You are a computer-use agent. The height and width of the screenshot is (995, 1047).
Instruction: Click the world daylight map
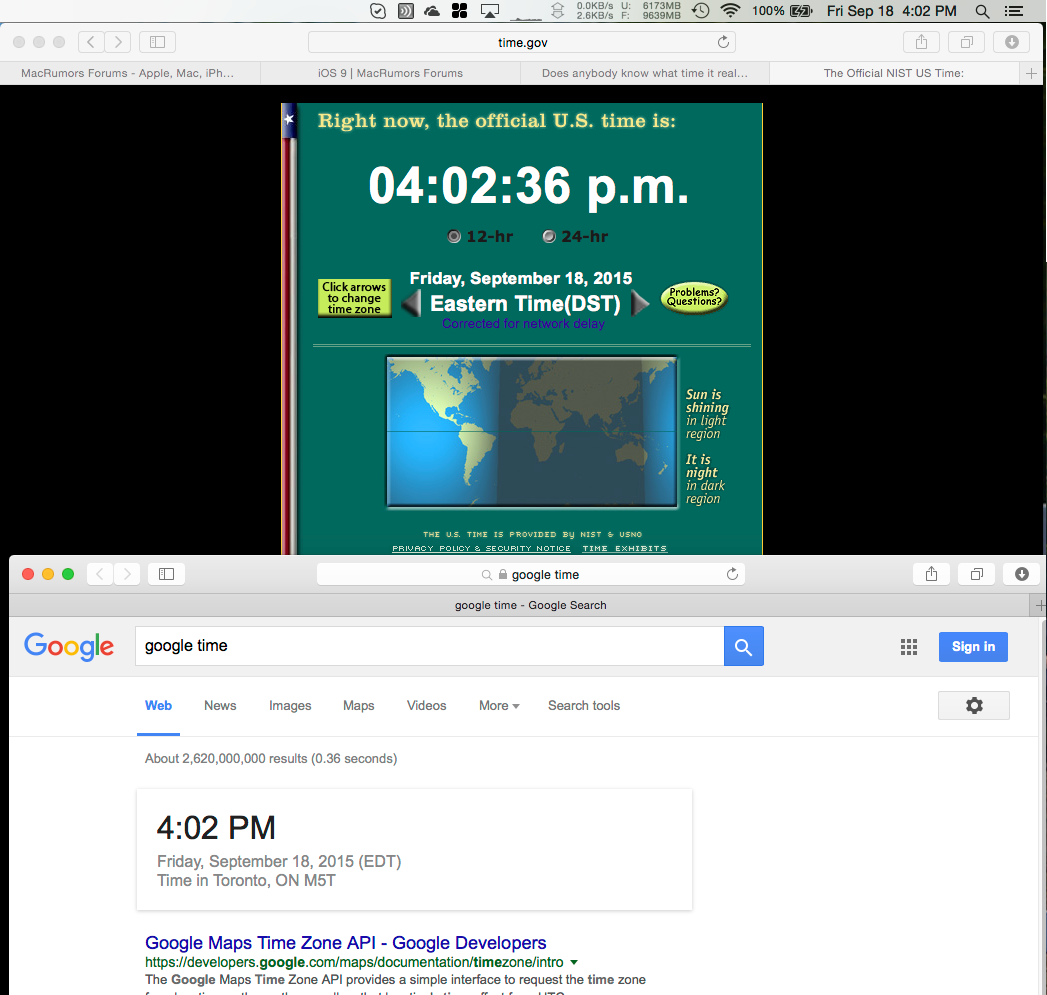532,432
